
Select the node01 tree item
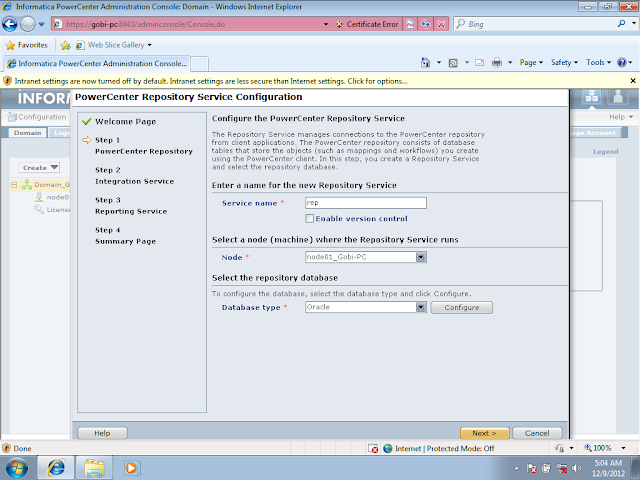coord(52,197)
